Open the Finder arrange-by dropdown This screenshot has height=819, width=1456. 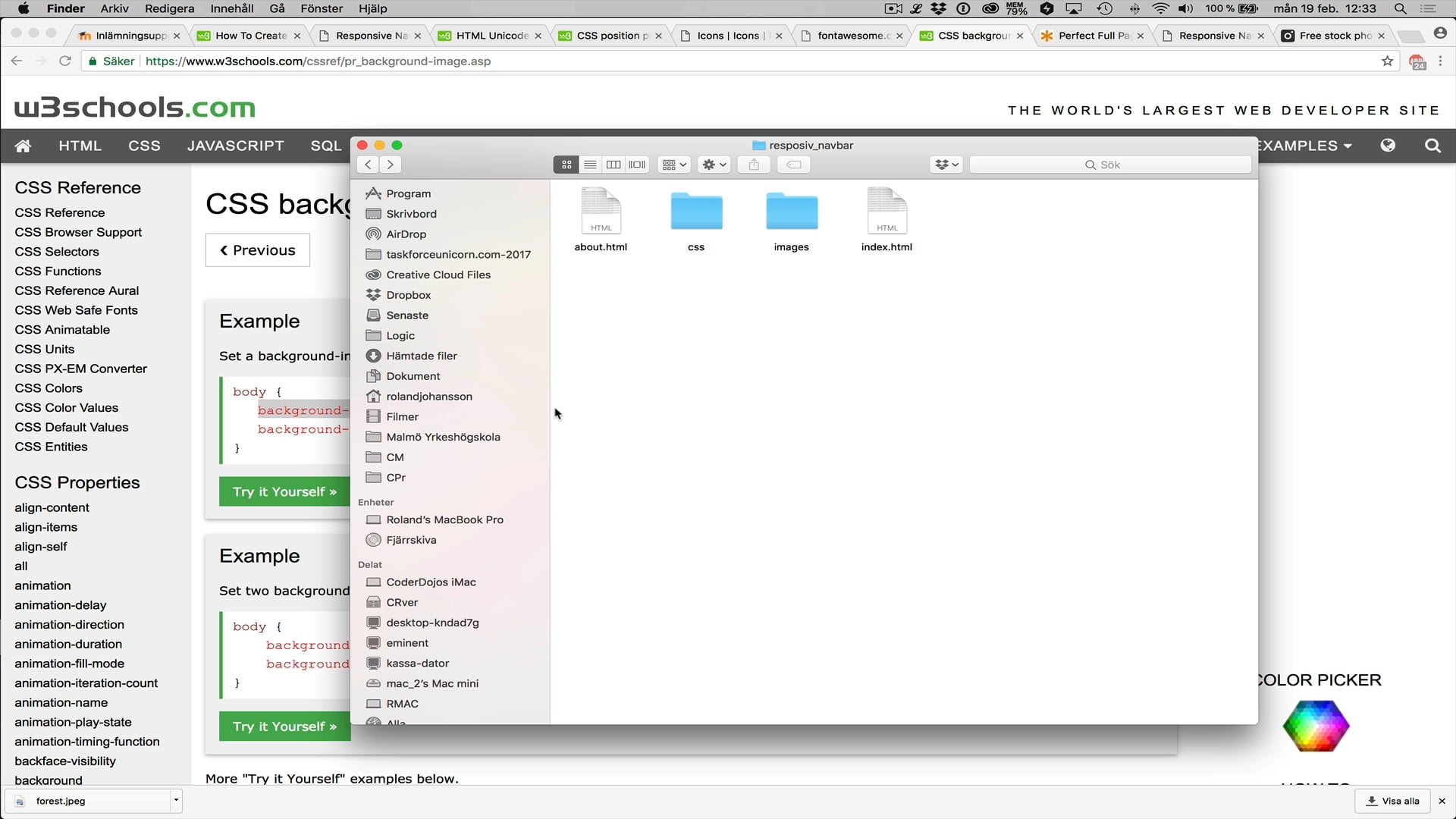tap(673, 165)
